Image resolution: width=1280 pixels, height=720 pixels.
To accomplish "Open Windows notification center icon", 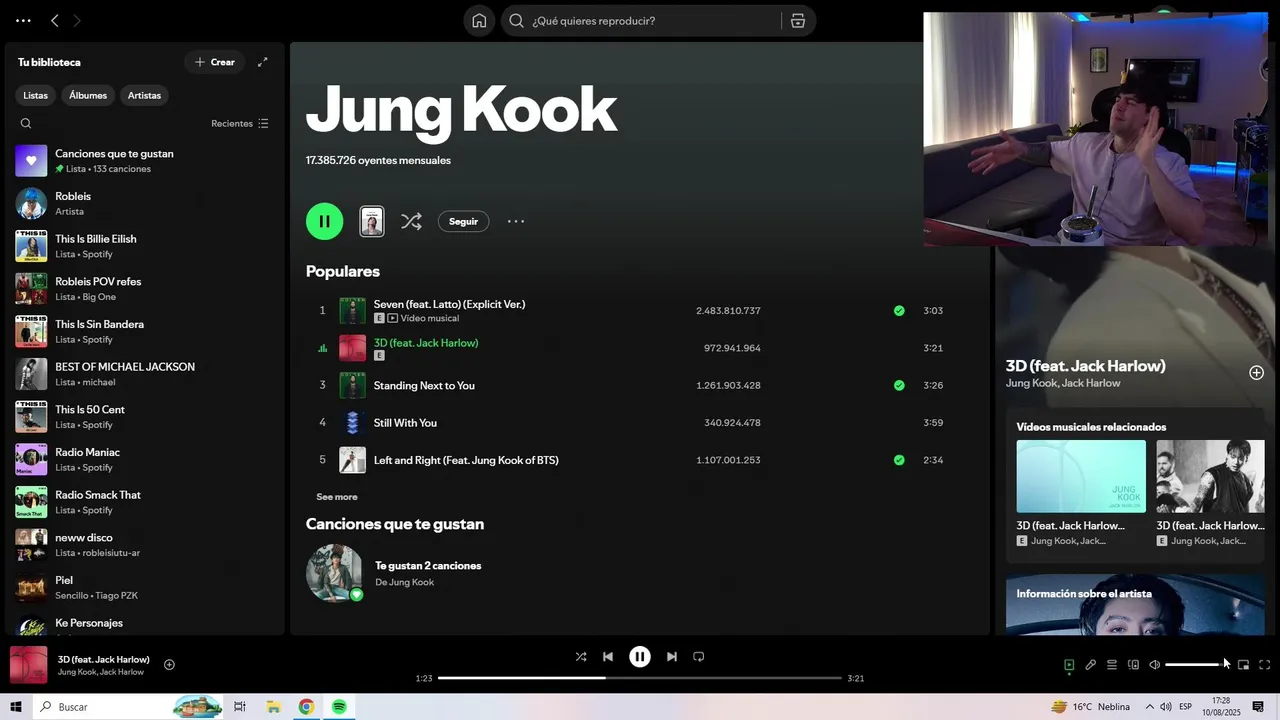I will [x=1258, y=707].
